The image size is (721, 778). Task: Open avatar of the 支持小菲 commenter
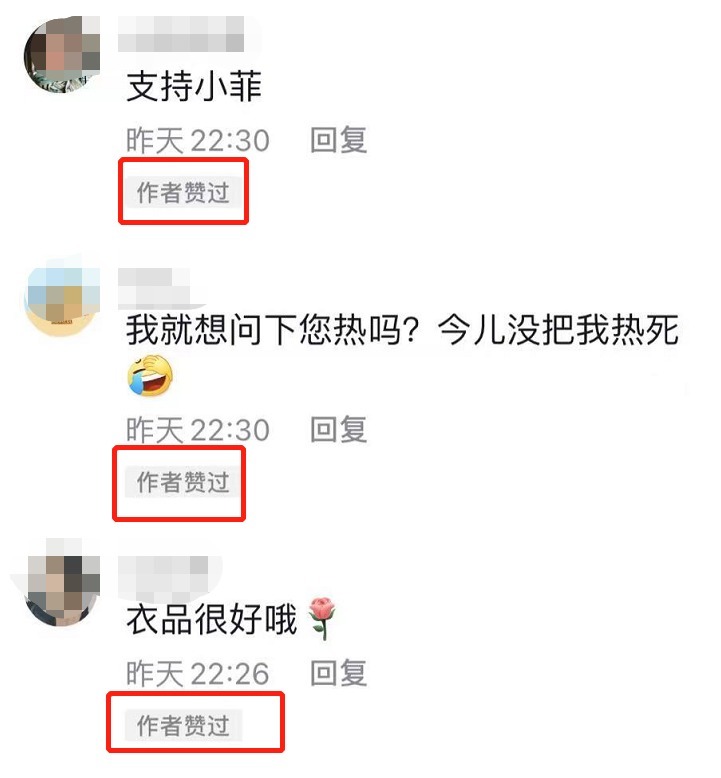tap(62, 55)
